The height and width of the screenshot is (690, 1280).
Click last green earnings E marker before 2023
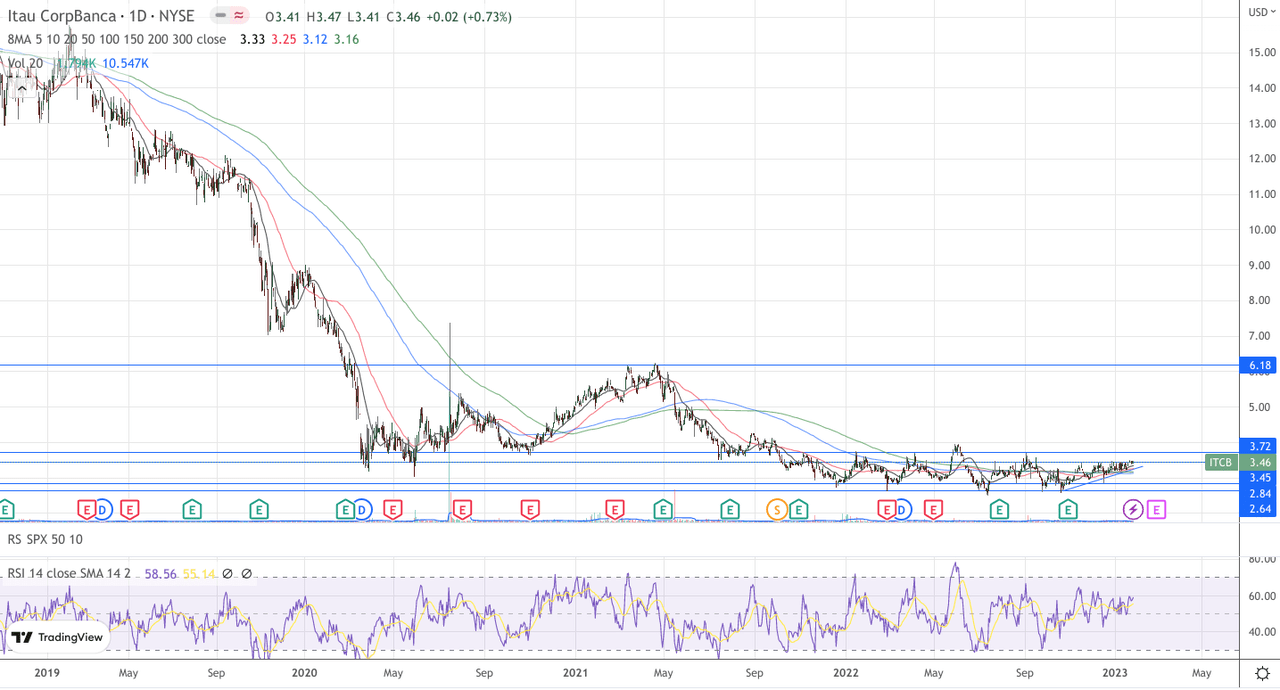1068,510
